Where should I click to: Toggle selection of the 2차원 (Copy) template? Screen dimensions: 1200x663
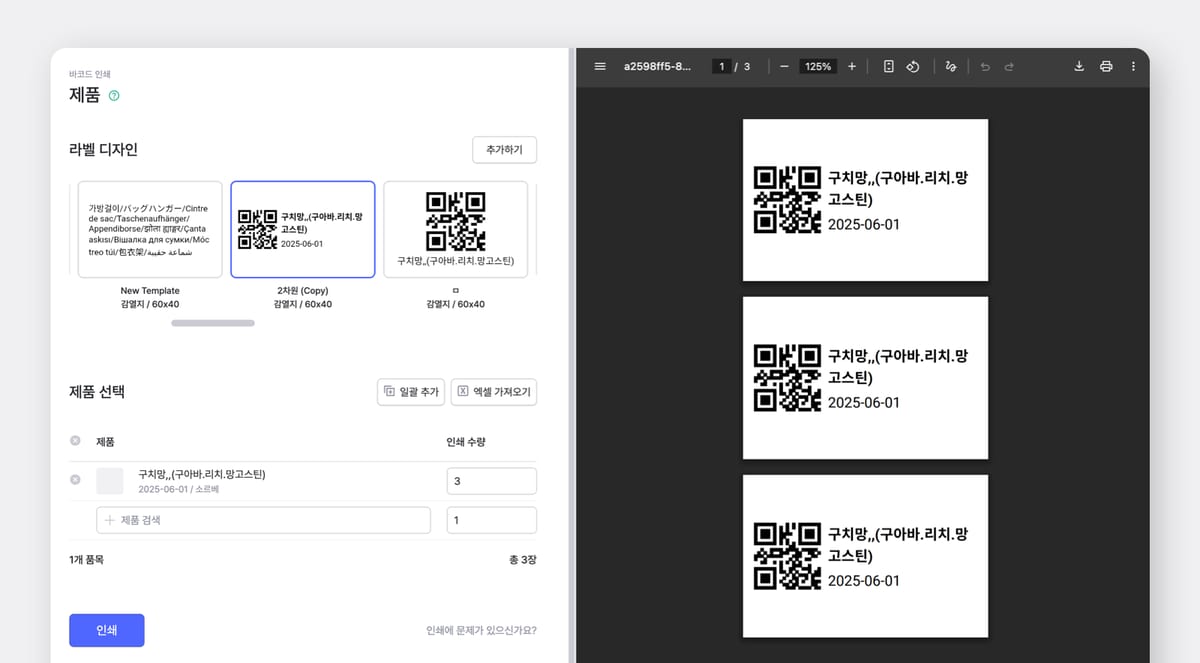(302, 229)
